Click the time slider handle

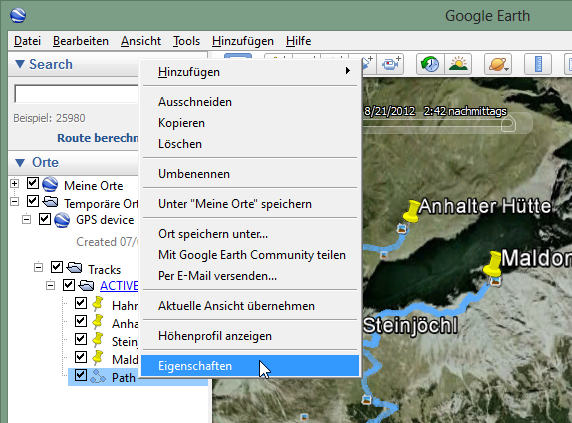(x=508, y=124)
